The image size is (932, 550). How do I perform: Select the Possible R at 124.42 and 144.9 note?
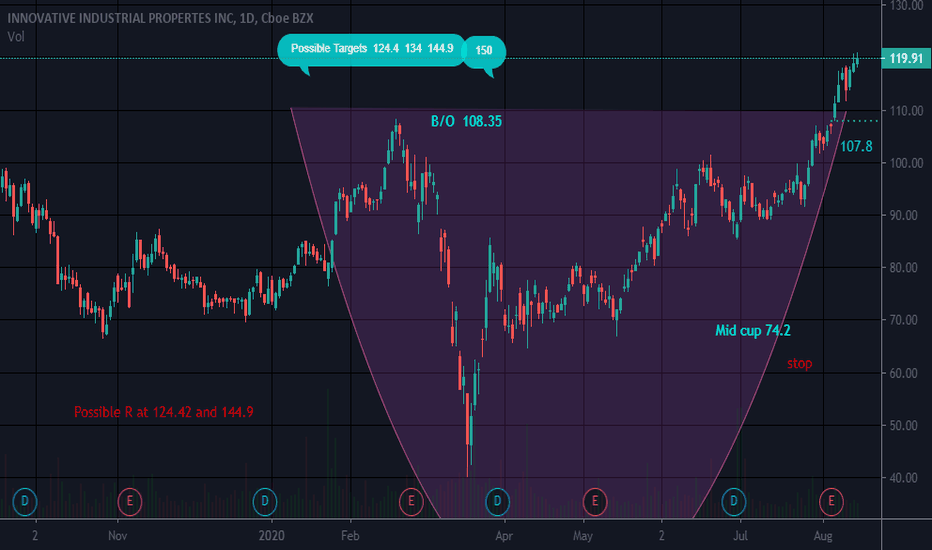click(x=163, y=412)
